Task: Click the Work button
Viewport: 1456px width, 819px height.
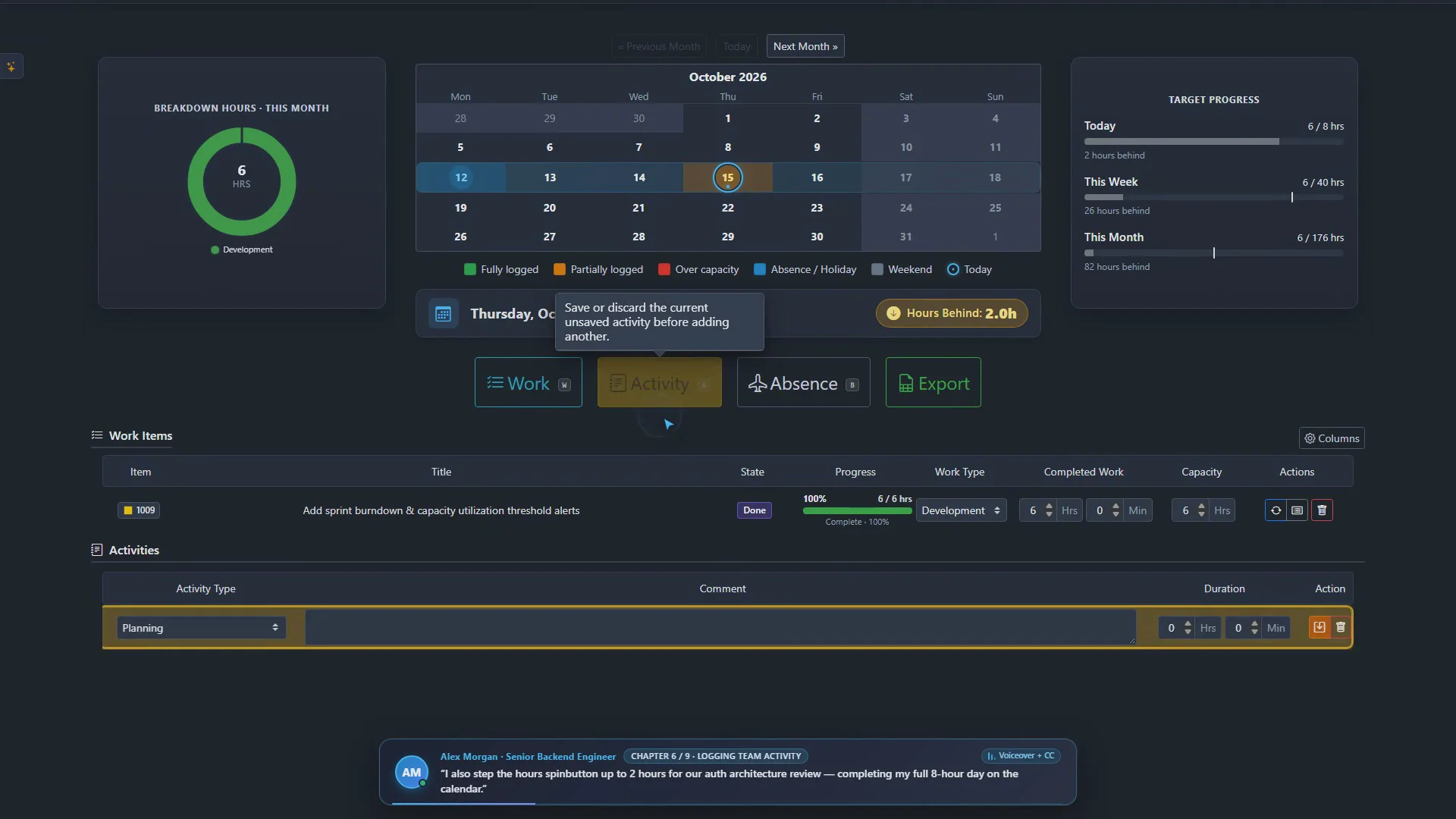Action: point(529,383)
